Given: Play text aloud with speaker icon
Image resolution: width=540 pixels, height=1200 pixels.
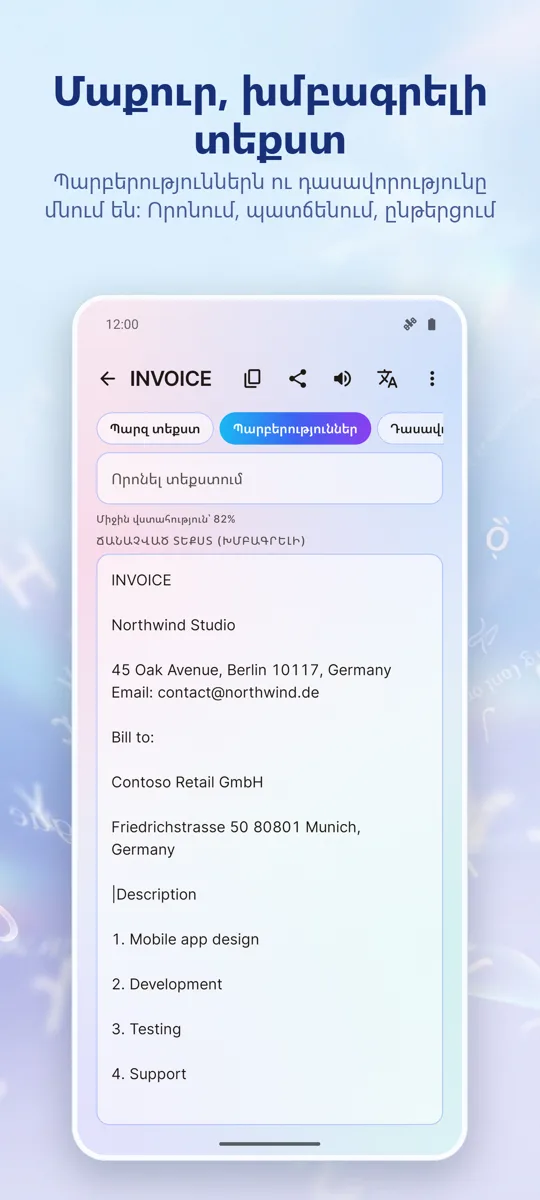Looking at the screenshot, I should (342, 379).
